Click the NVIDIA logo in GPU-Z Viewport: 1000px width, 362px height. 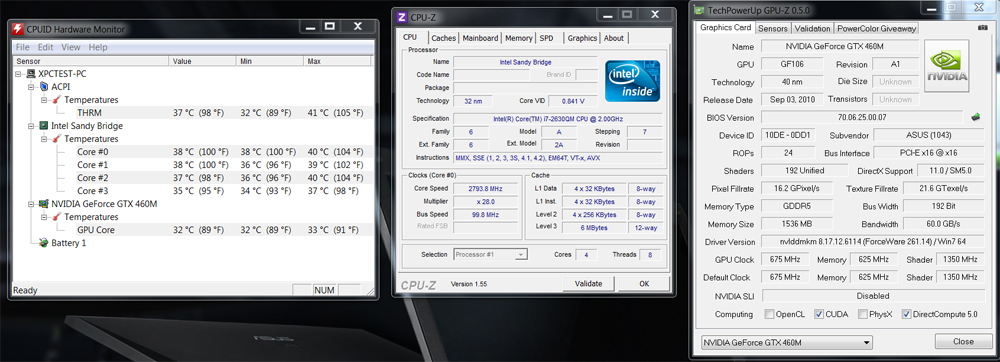click(x=947, y=66)
